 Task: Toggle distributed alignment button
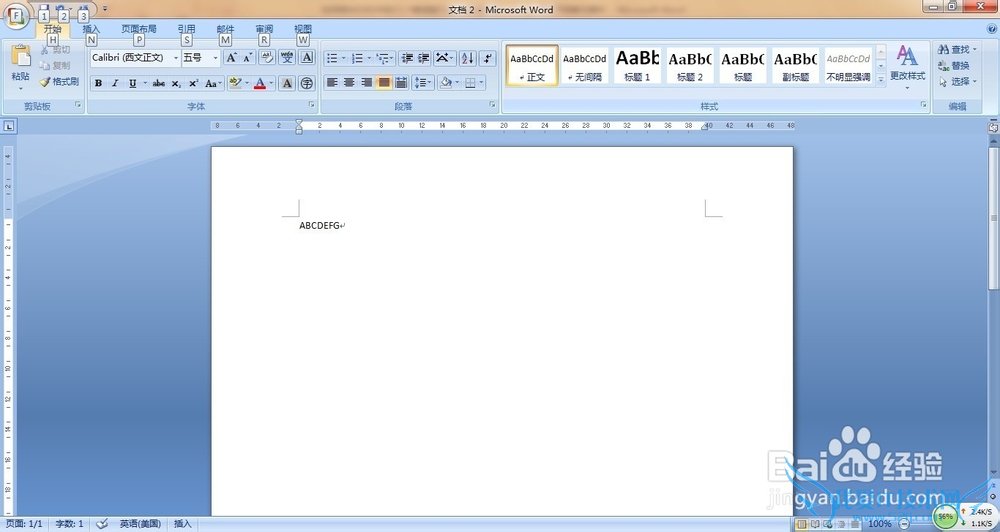(401, 83)
